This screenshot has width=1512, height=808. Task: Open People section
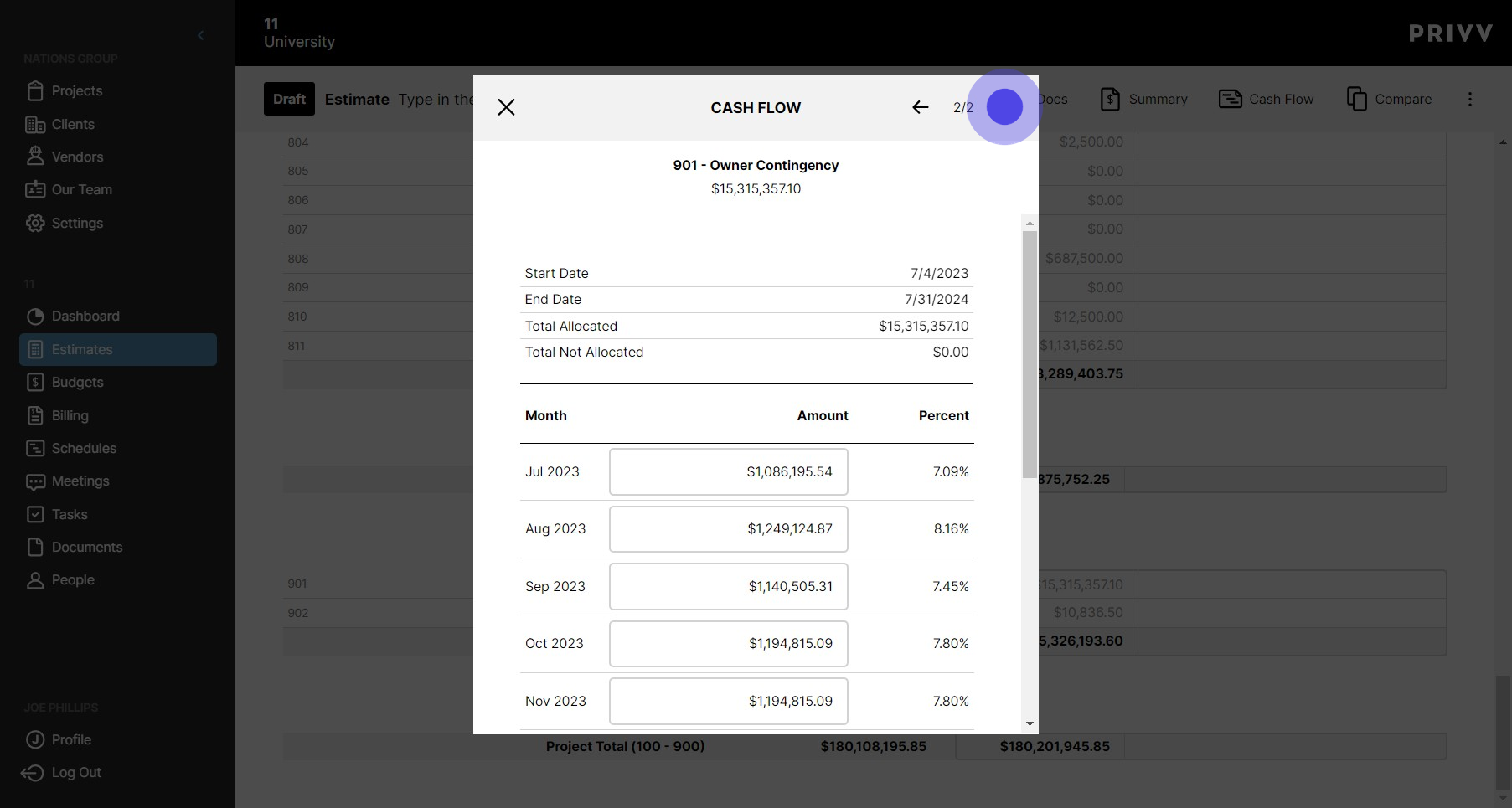click(x=60, y=579)
